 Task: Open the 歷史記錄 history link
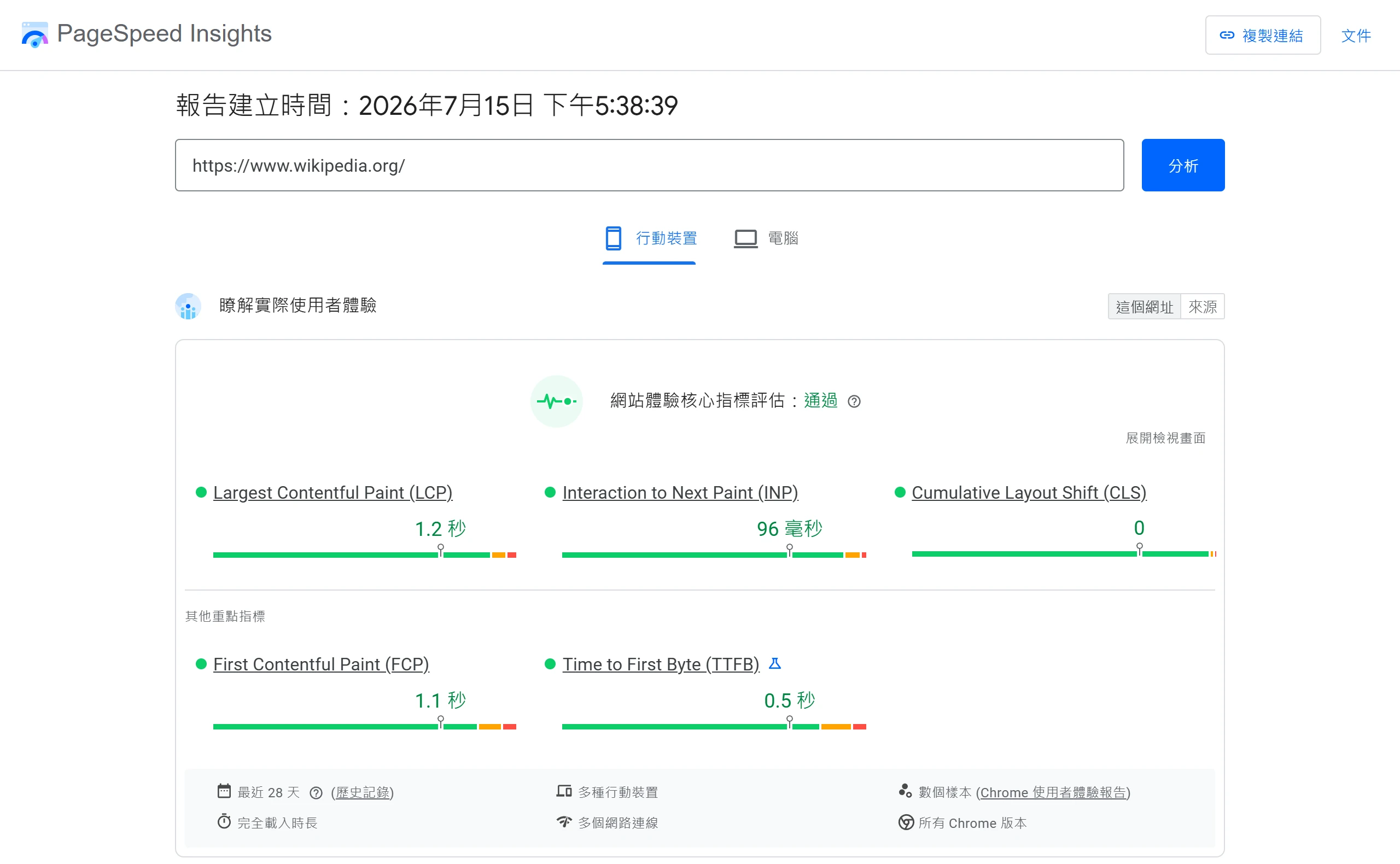click(x=363, y=792)
